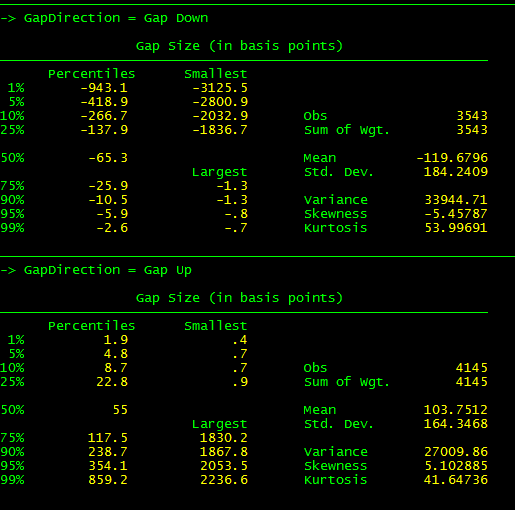Screen dimensions: 515x510
Task: Click the Gap Down variance 33944.71
Action: pos(456,199)
